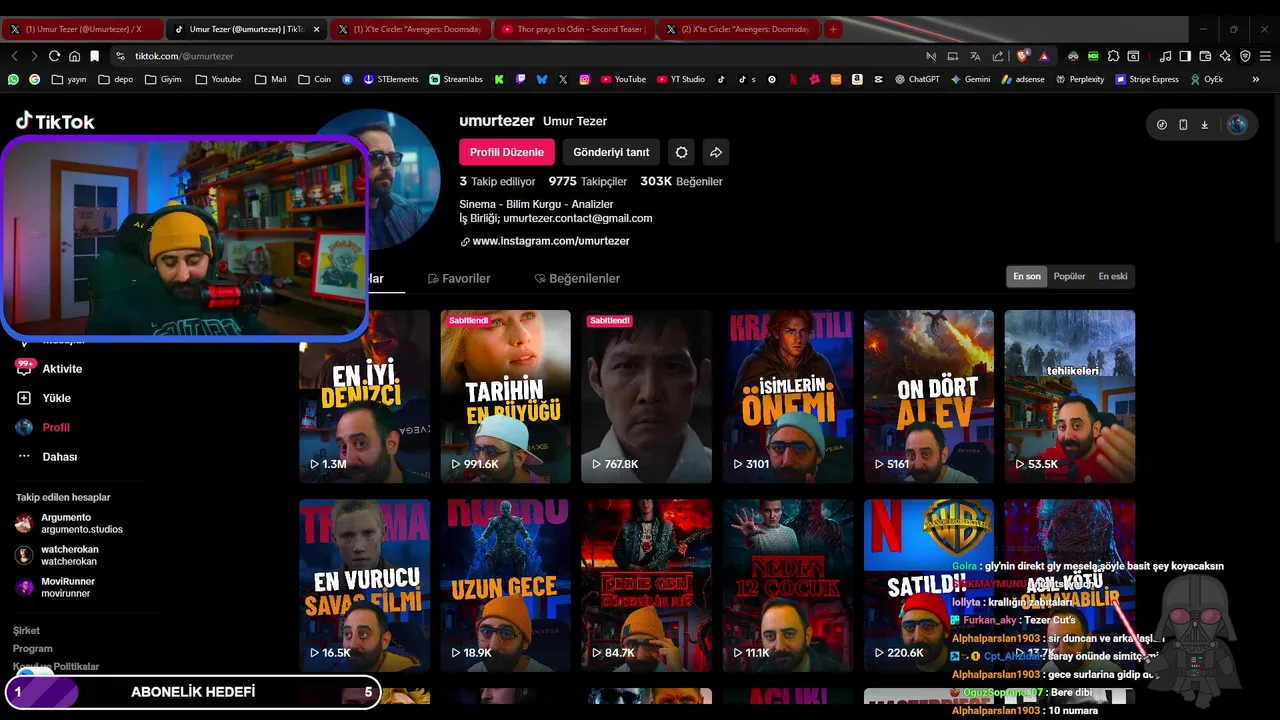
Task: Open the WhatsApp bookmark icon
Action: coord(13,79)
